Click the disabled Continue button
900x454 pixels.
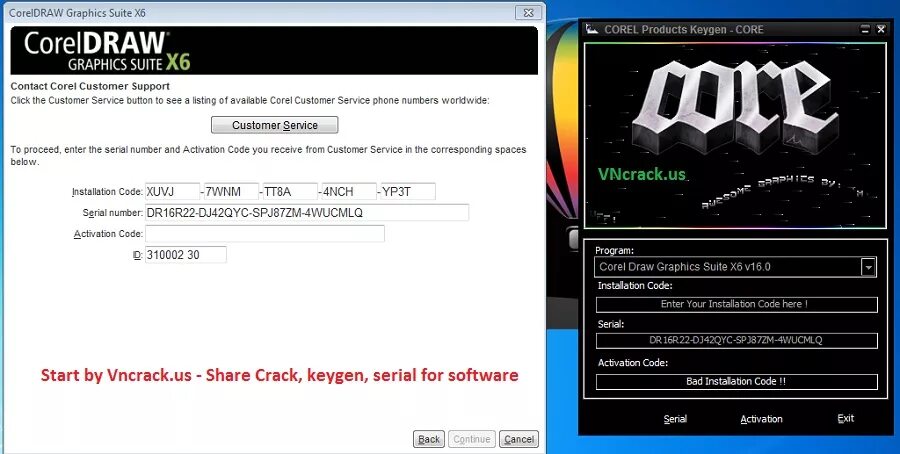[472, 439]
